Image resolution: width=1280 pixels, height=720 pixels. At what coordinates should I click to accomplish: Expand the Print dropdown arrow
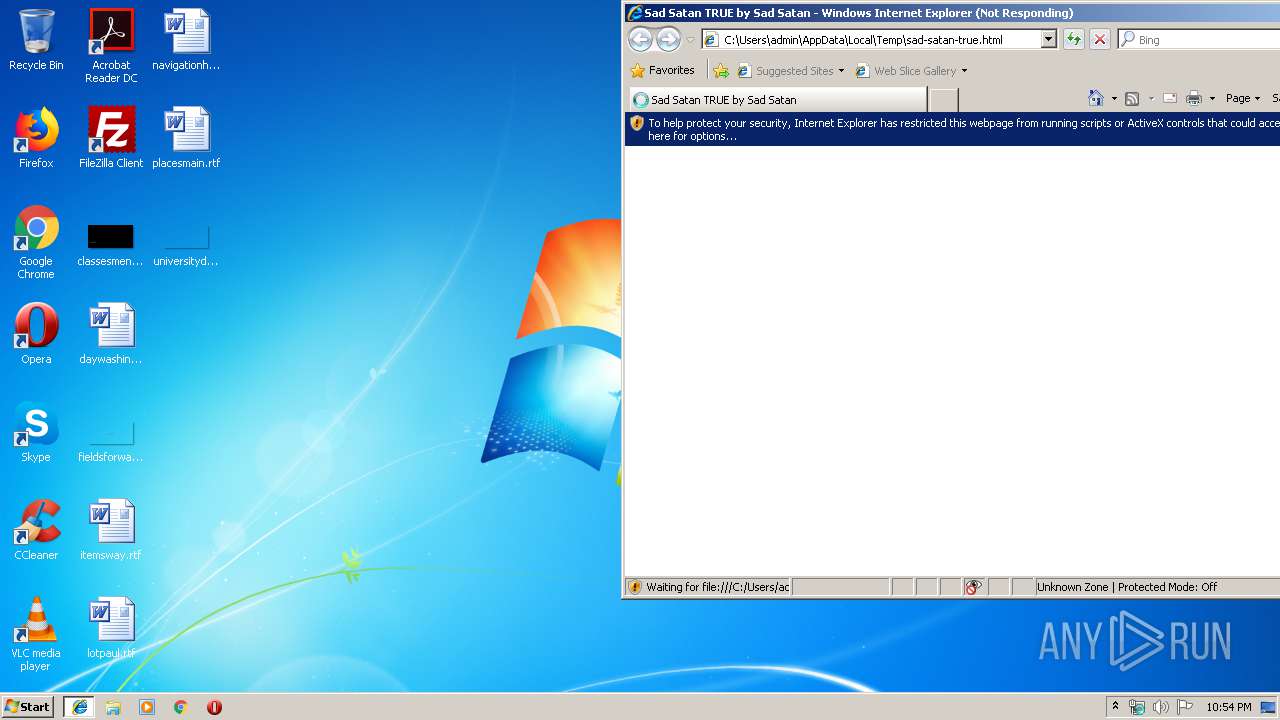tap(1212, 99)
